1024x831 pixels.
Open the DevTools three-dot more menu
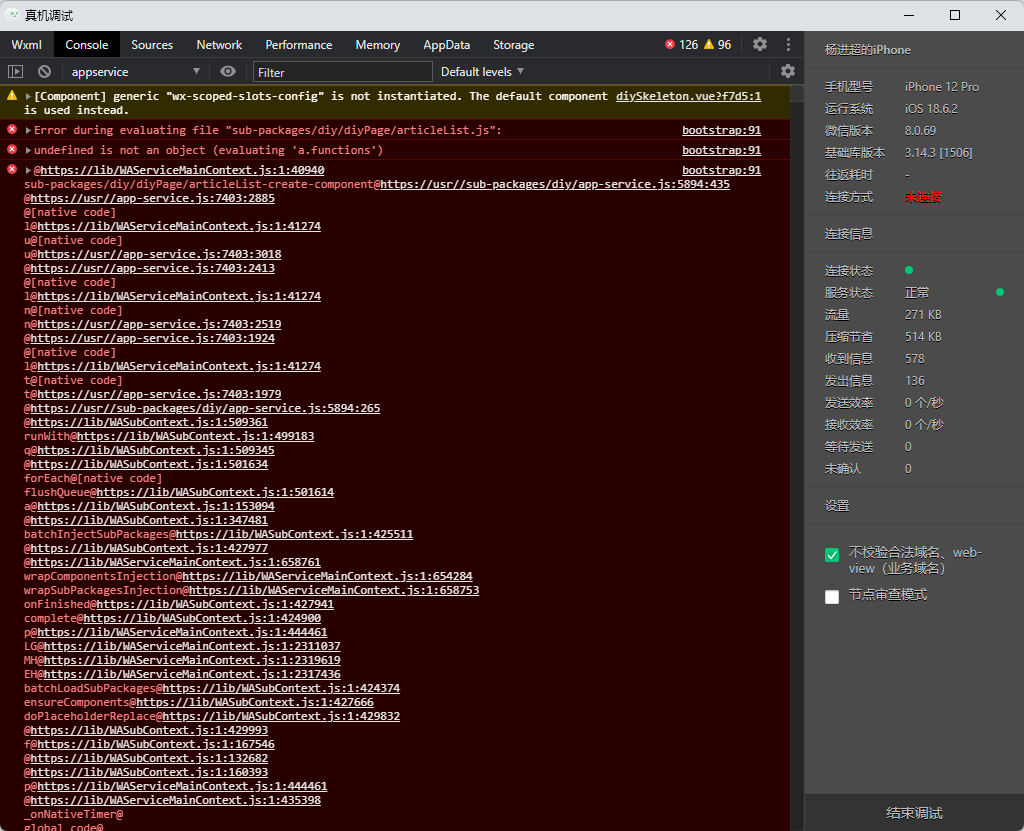click(788, 44)
